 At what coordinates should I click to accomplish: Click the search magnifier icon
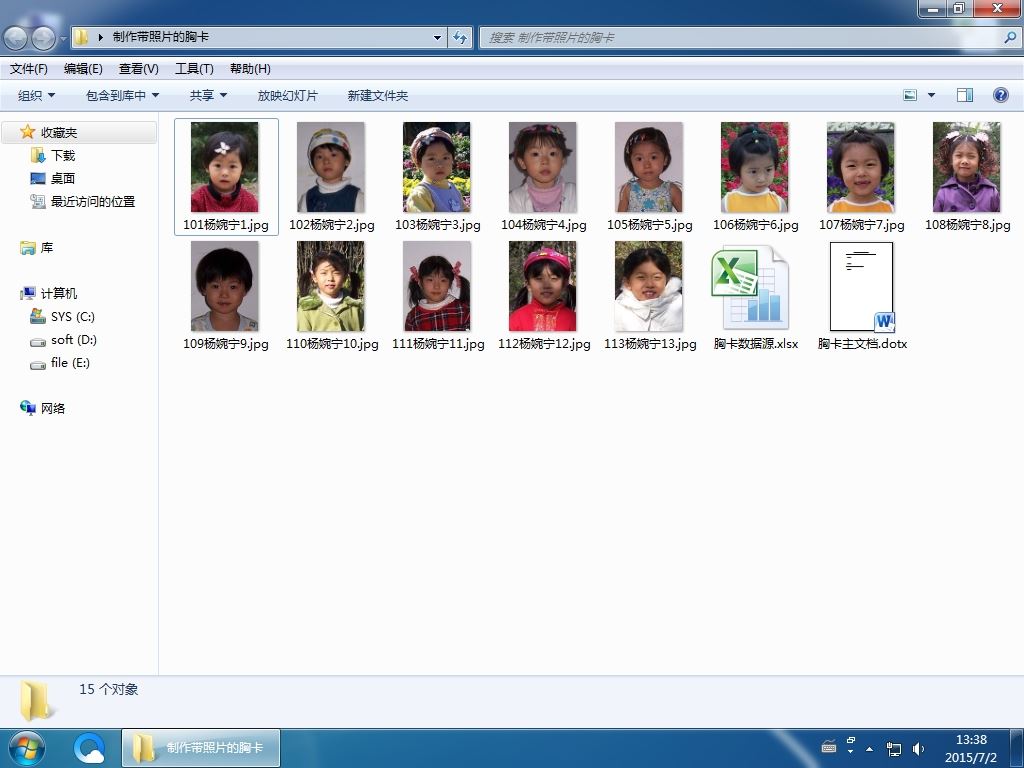point(1010,37)
